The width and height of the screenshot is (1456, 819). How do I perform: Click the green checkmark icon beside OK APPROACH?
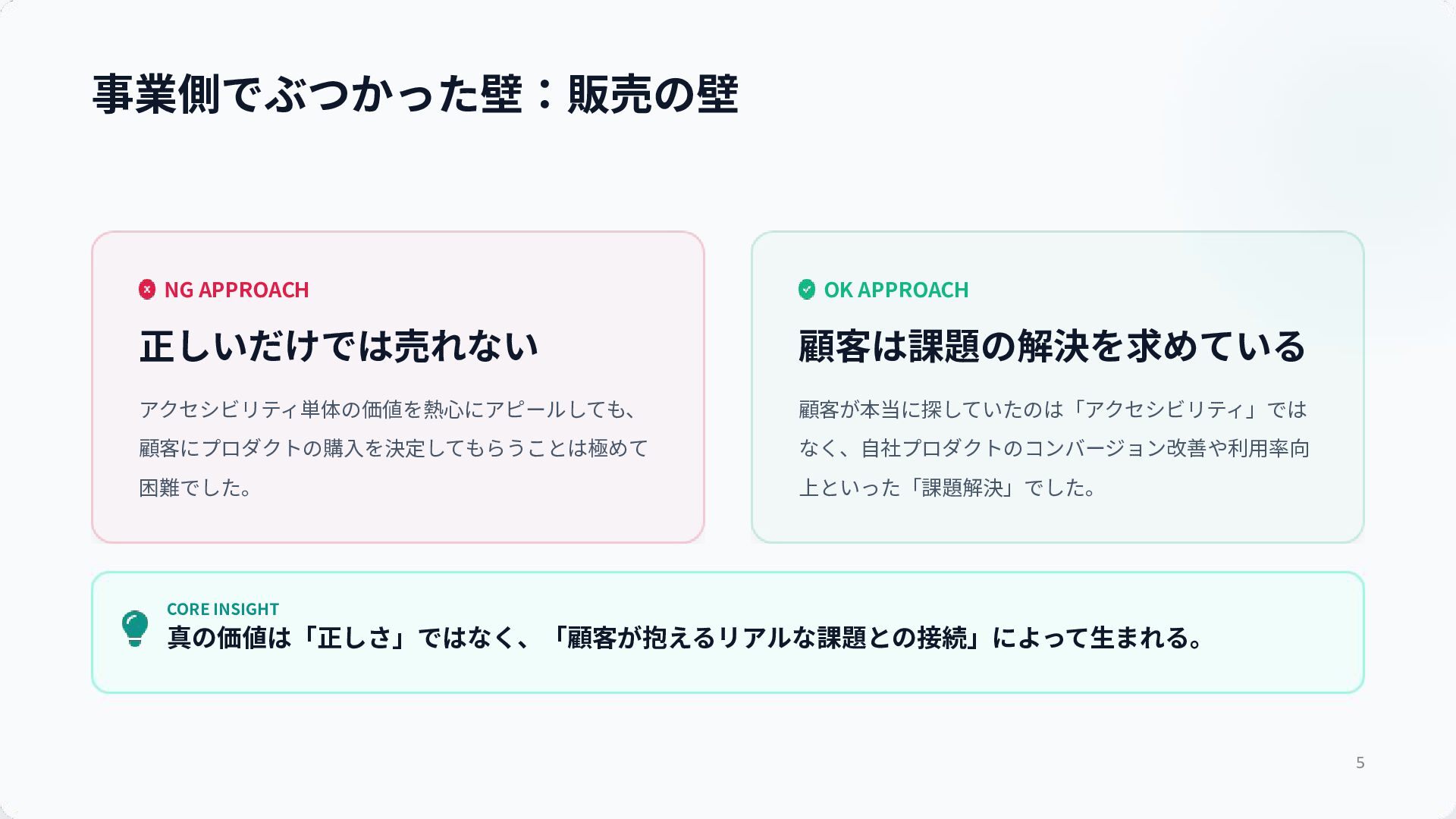click(807, 290)
